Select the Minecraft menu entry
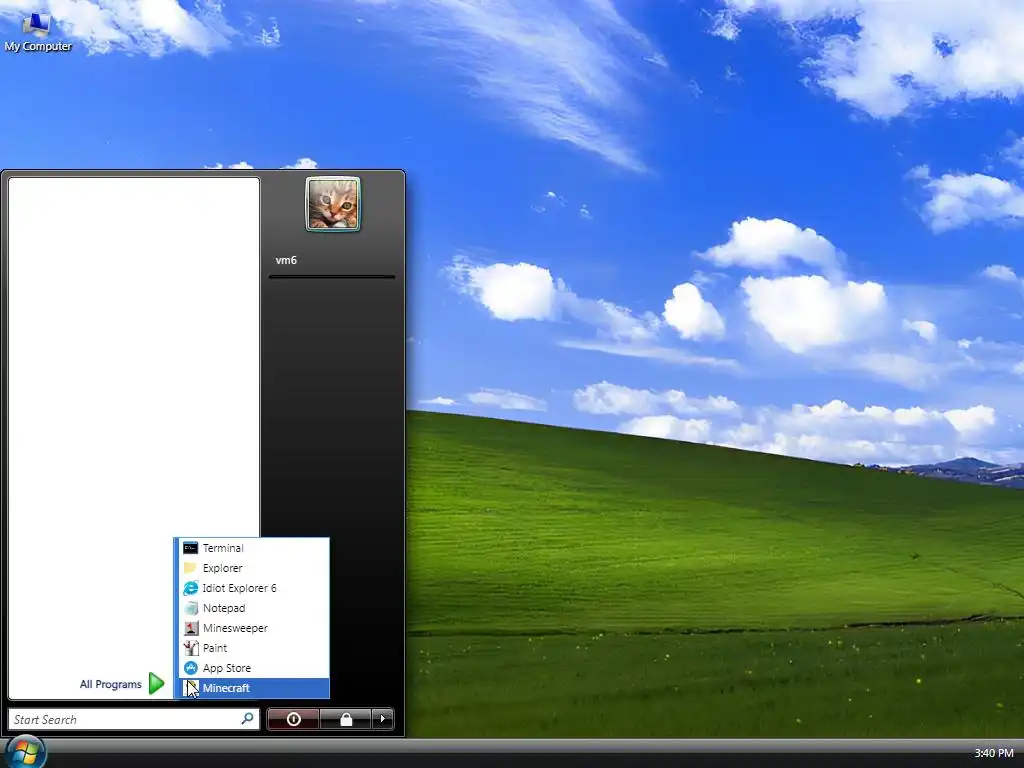This screenshot has width=1024, height=768. [x=254, y=688]
